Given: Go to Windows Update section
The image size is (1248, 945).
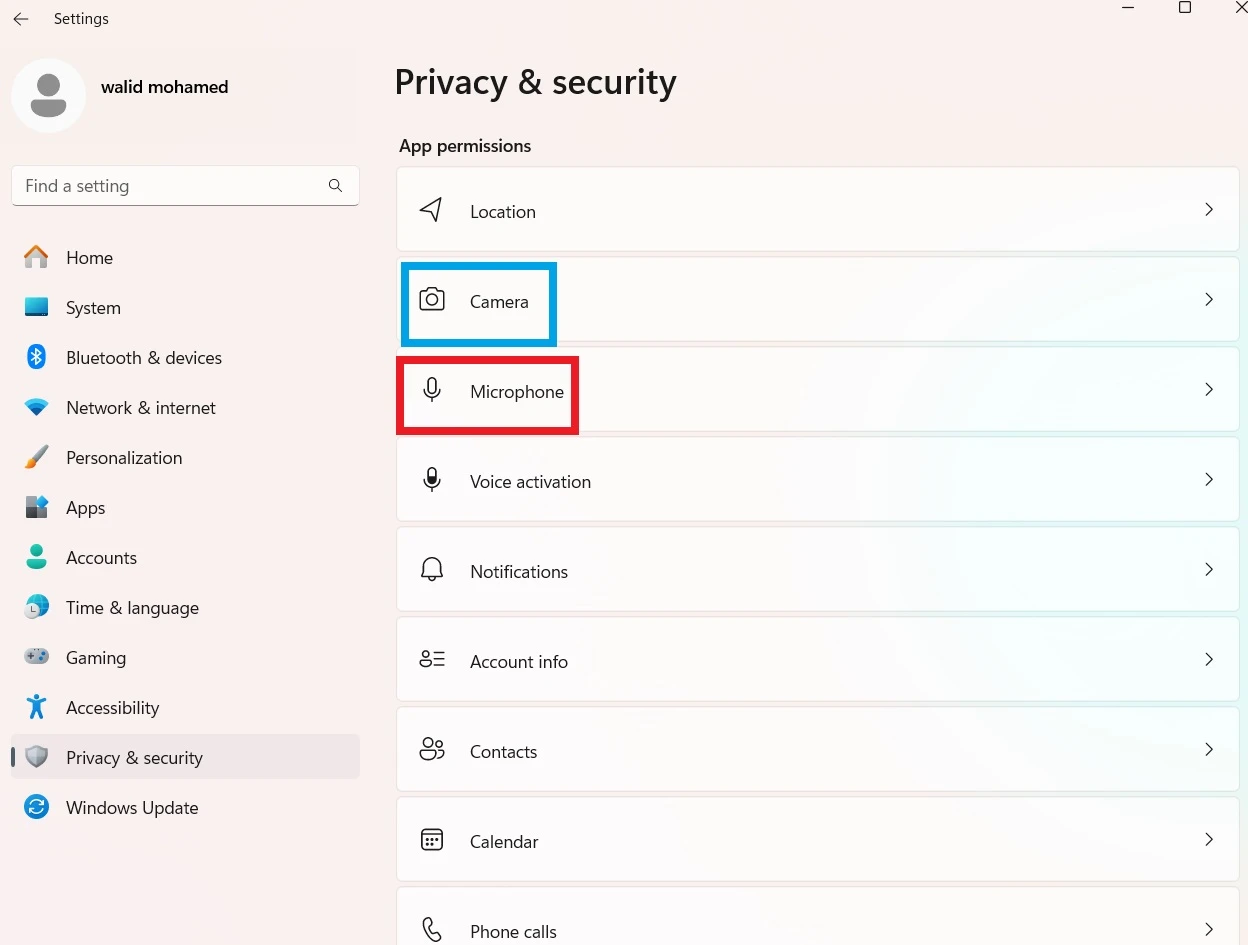Looking at the screenshot, I should point(131,808).
